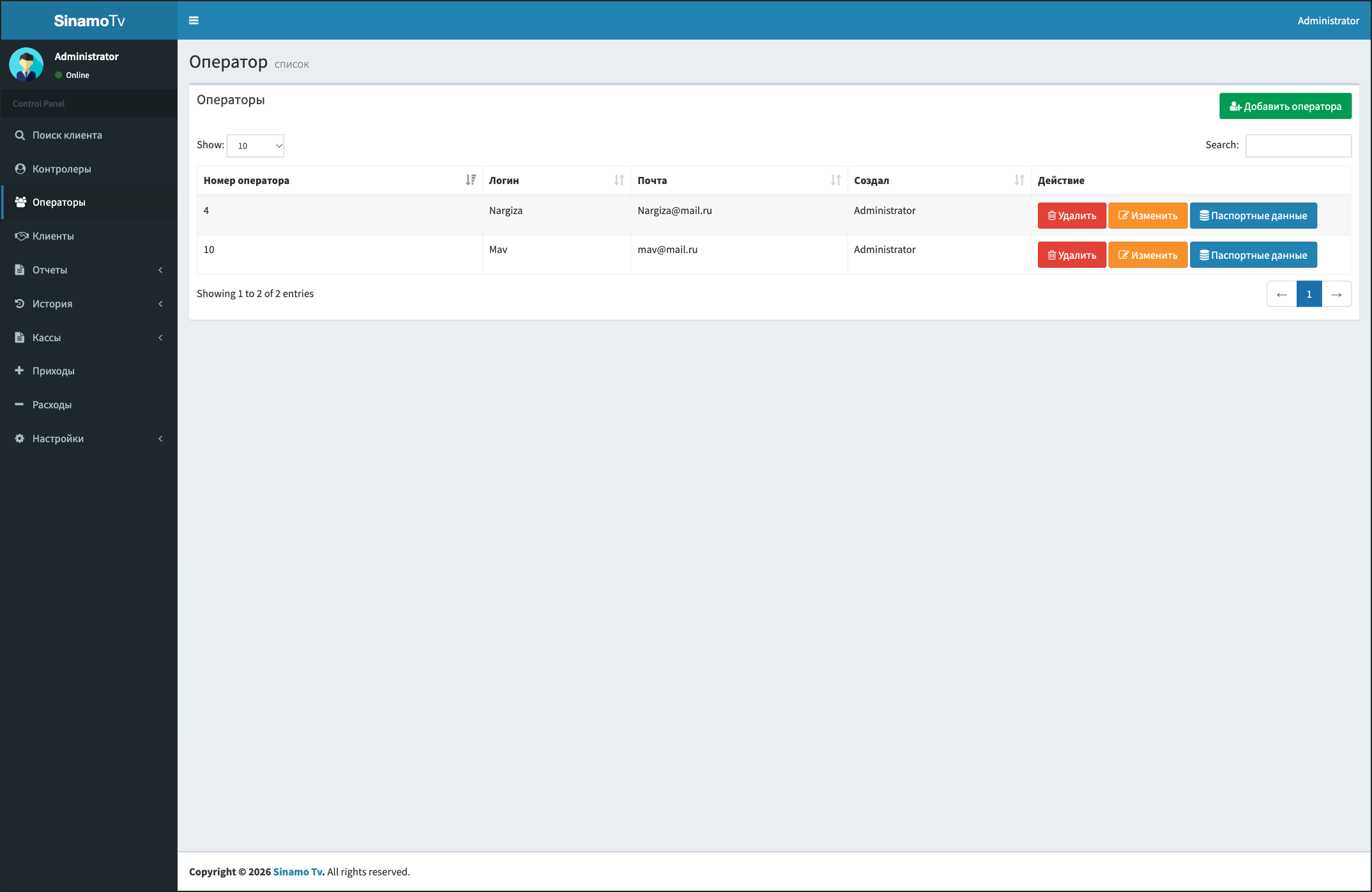Sort by Номер оператора column sort icon

pos(471,180)
